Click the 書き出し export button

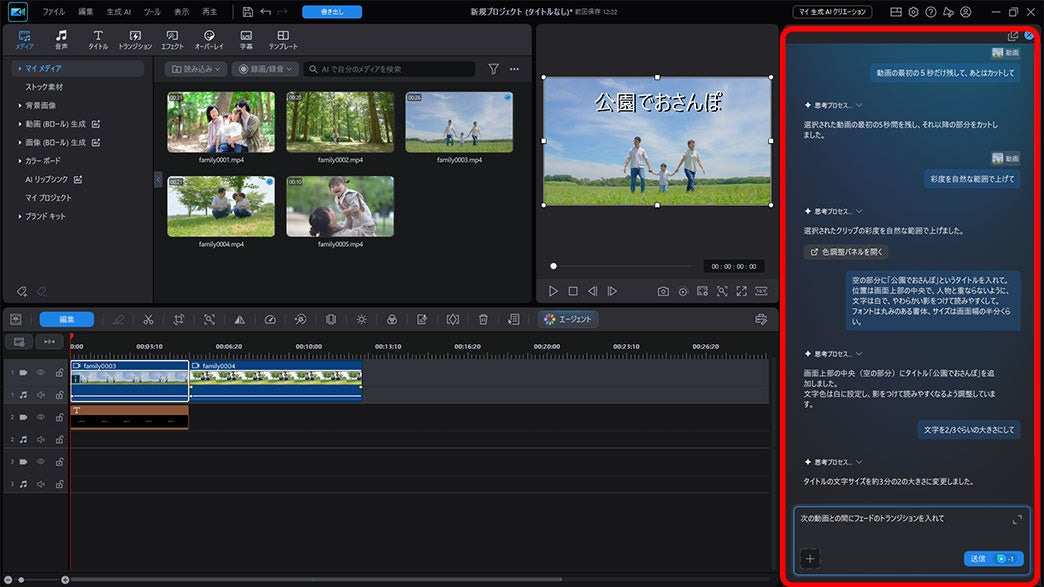[332, 12]
